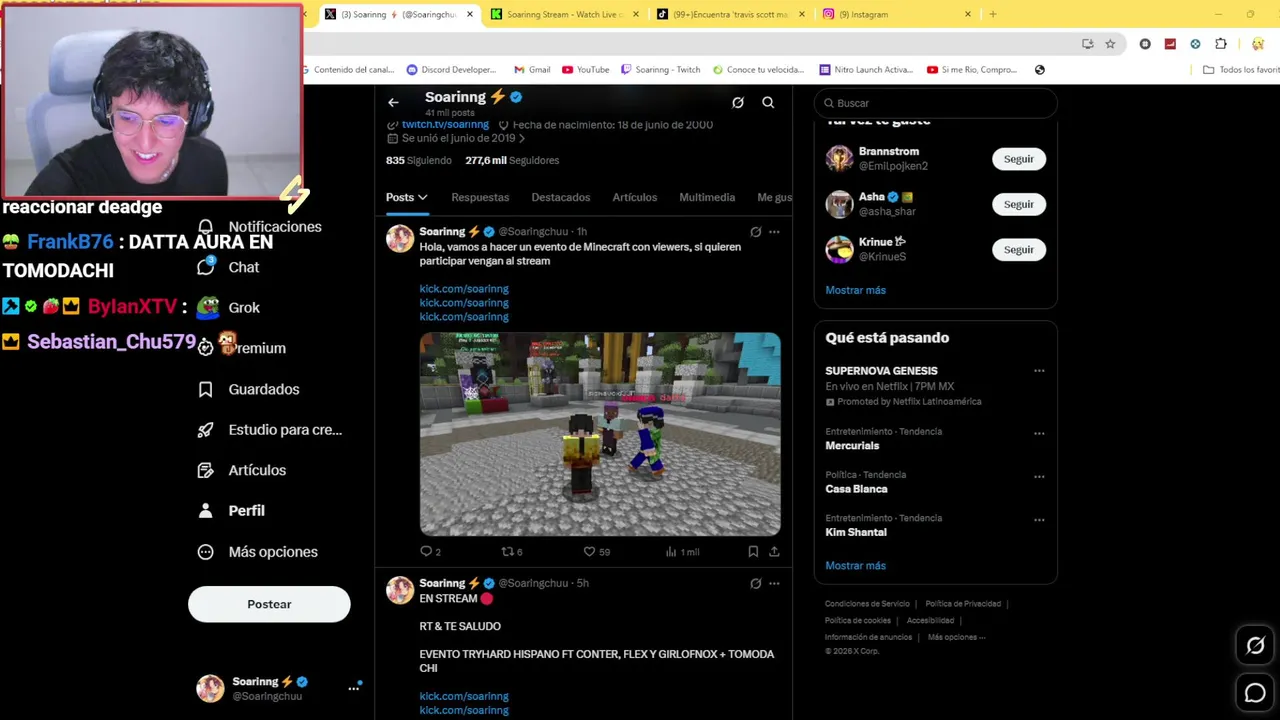Open Política de Privacidad footer link

click(x=963, y=604)
